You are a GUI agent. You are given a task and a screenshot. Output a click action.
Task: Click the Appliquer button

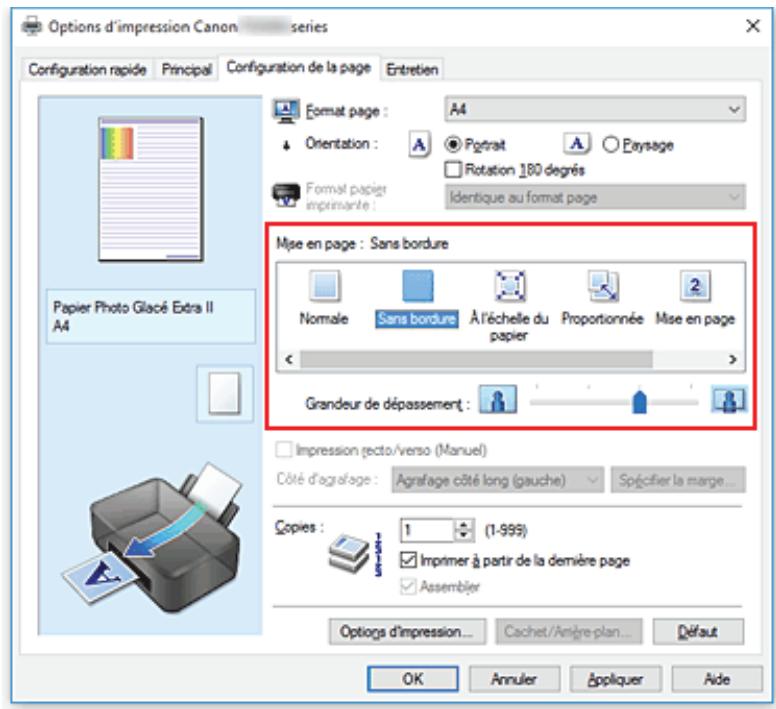616,678
